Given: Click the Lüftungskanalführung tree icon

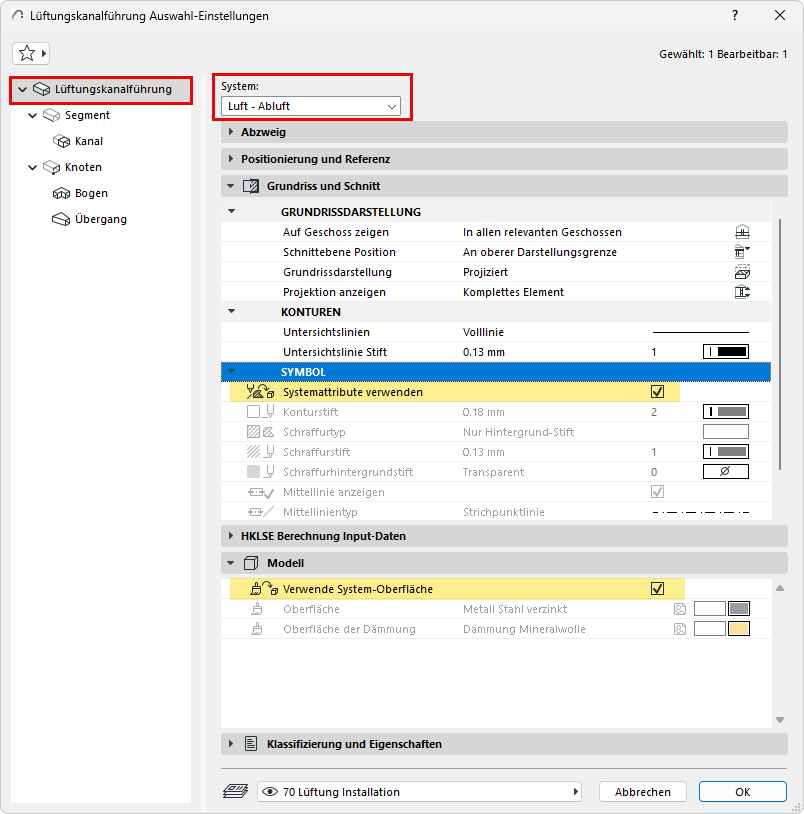Looking at the screenshot, I should 42,89.
